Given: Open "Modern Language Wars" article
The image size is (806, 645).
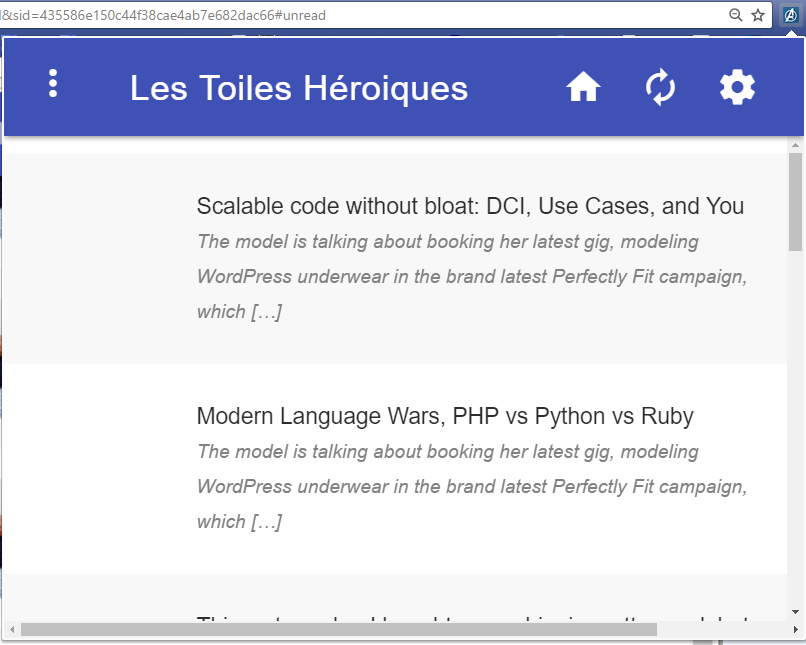Looking at the screenshot, I should [445, 416].
